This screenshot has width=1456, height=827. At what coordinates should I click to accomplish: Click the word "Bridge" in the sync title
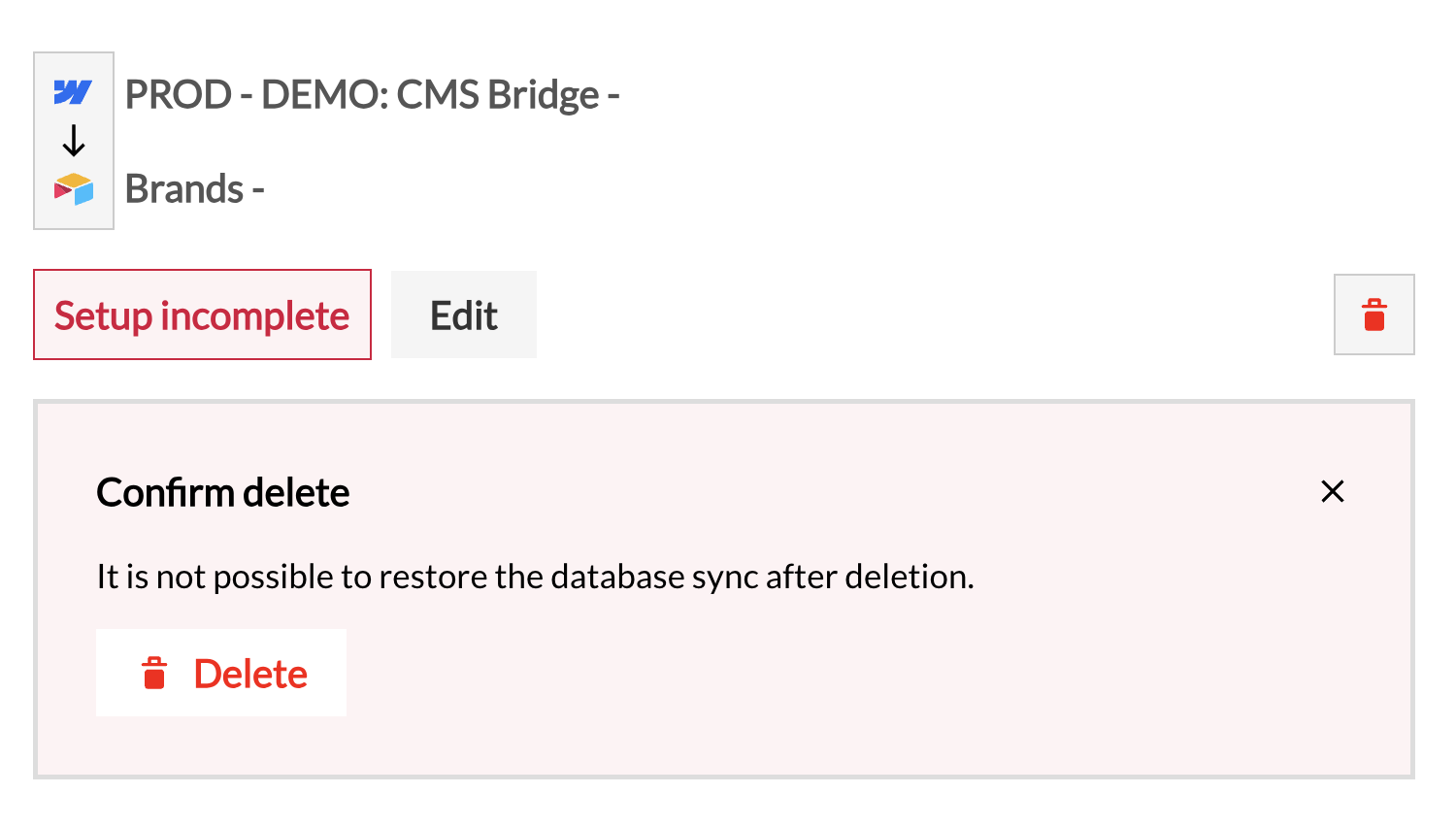pos(544,95)
